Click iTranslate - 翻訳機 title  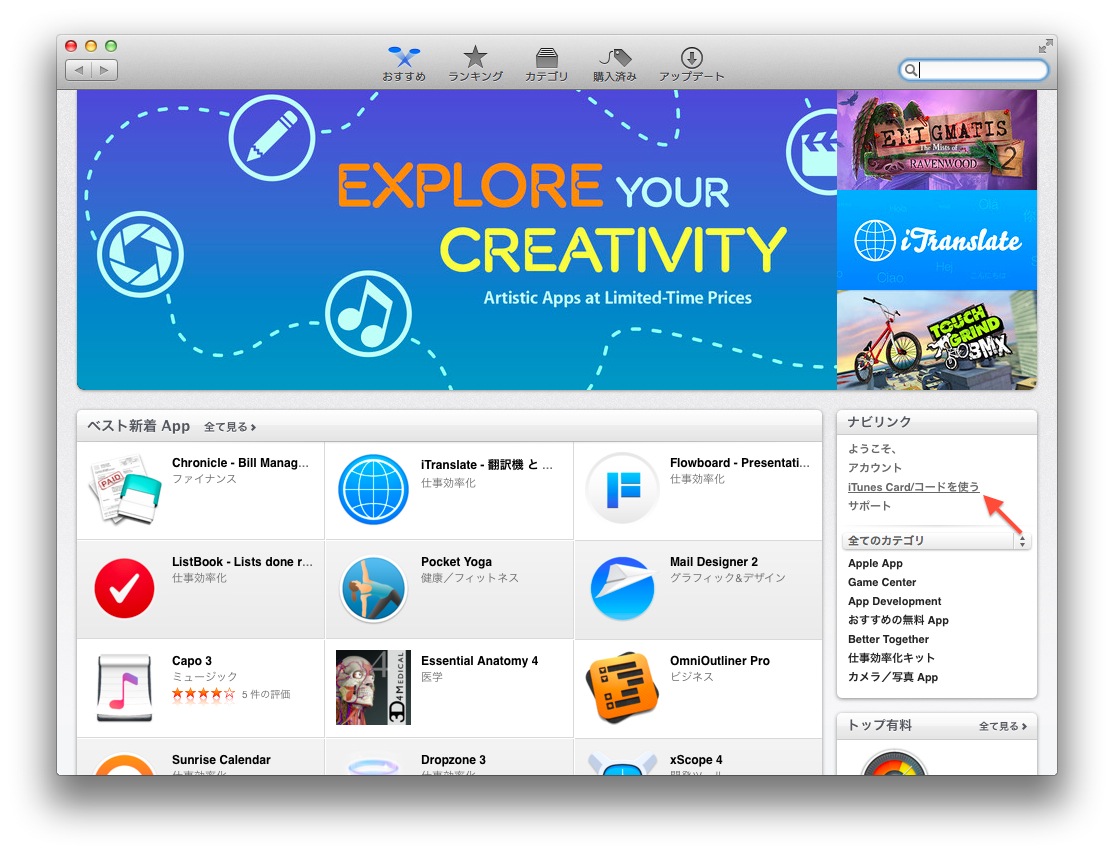point(486,465)
